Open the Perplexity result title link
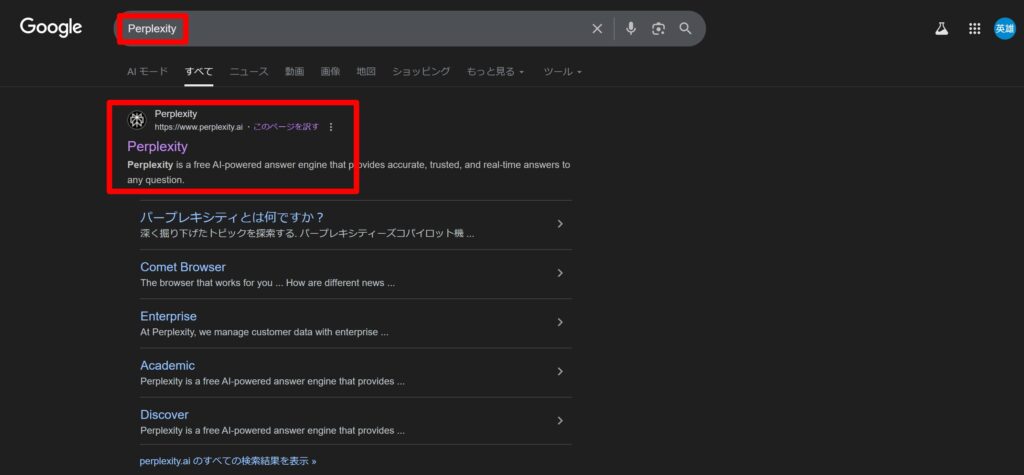 pos(157,146)
